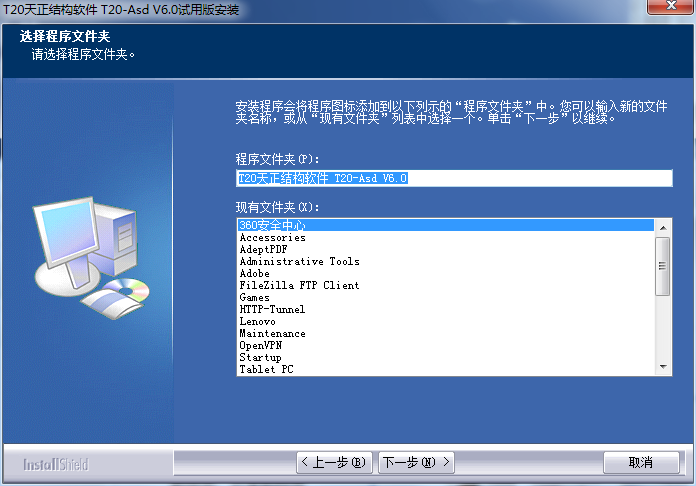Choose the Games folder entry

[446, 297]
